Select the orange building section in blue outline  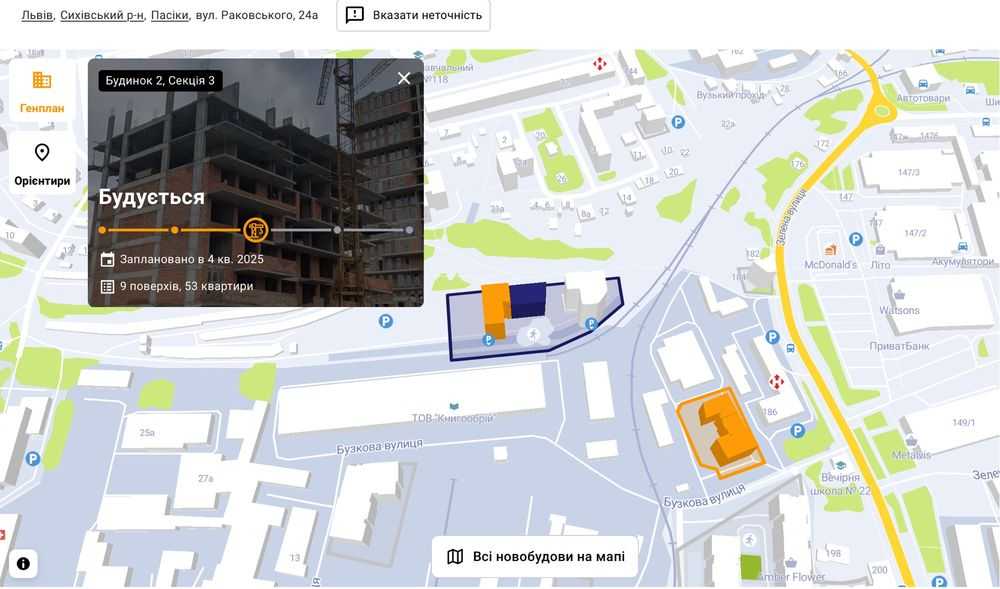[495, 310]
